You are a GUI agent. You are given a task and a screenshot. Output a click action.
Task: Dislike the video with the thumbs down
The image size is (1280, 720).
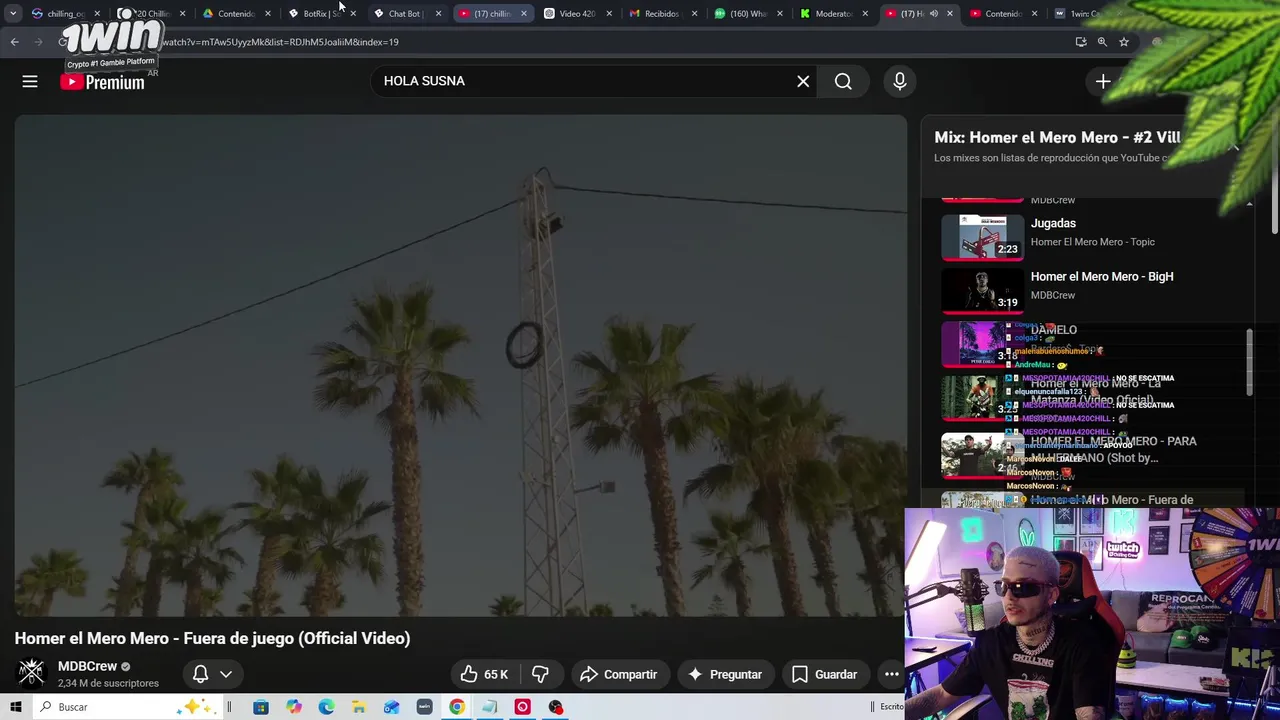pyautogui.click(x=541, y=674)
